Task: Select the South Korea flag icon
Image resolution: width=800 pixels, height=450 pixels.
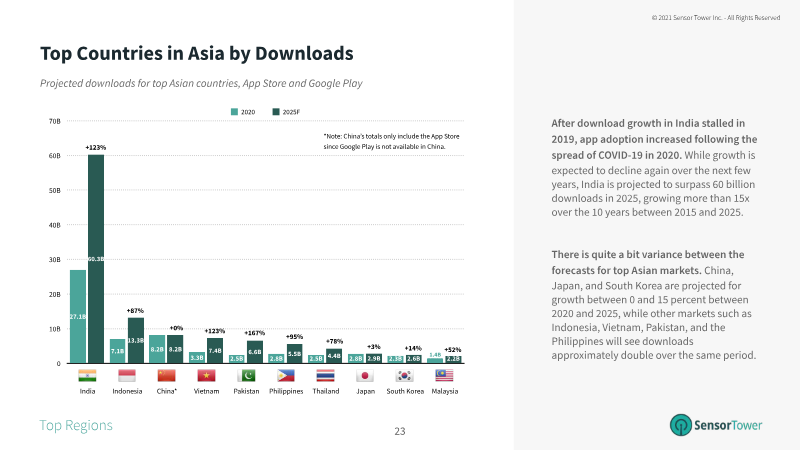Action: pyautogui.click(x=405, y=376)
